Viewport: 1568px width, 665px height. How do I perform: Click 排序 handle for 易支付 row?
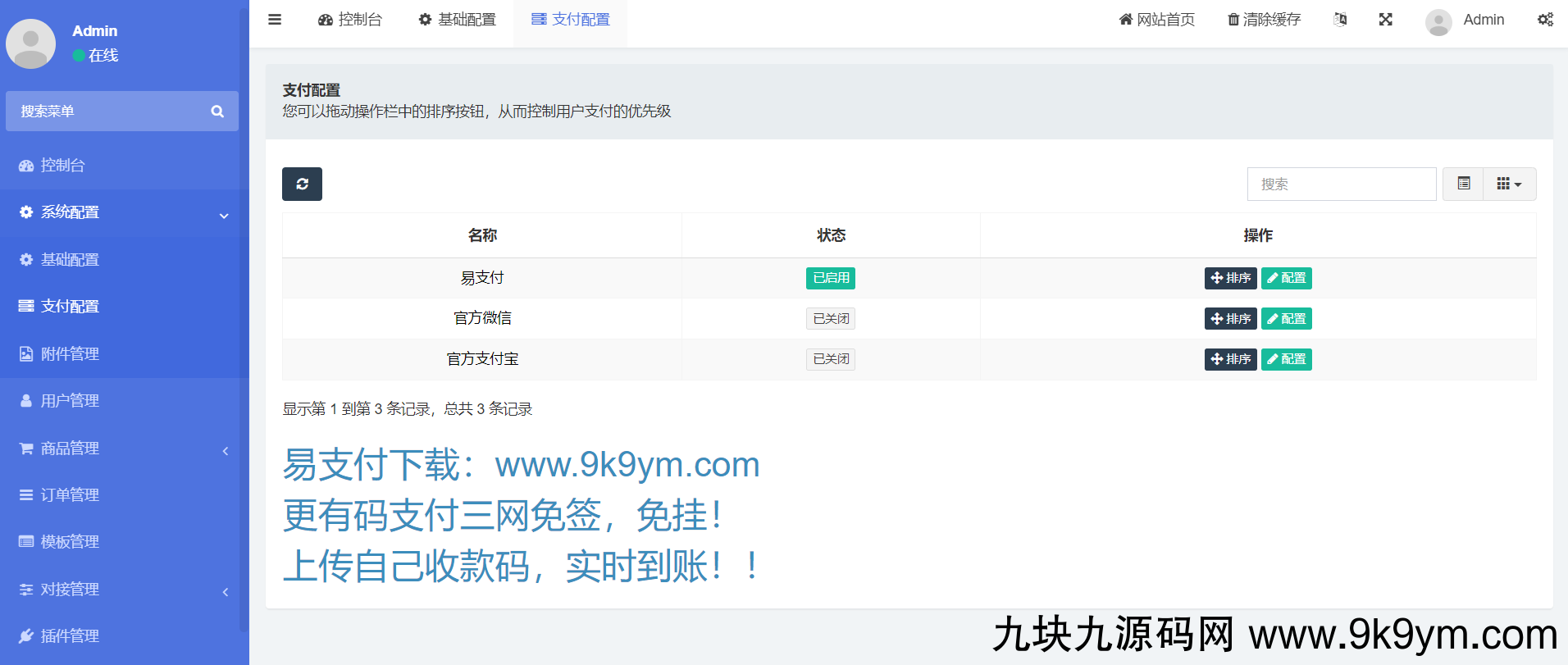[1230, 278]
